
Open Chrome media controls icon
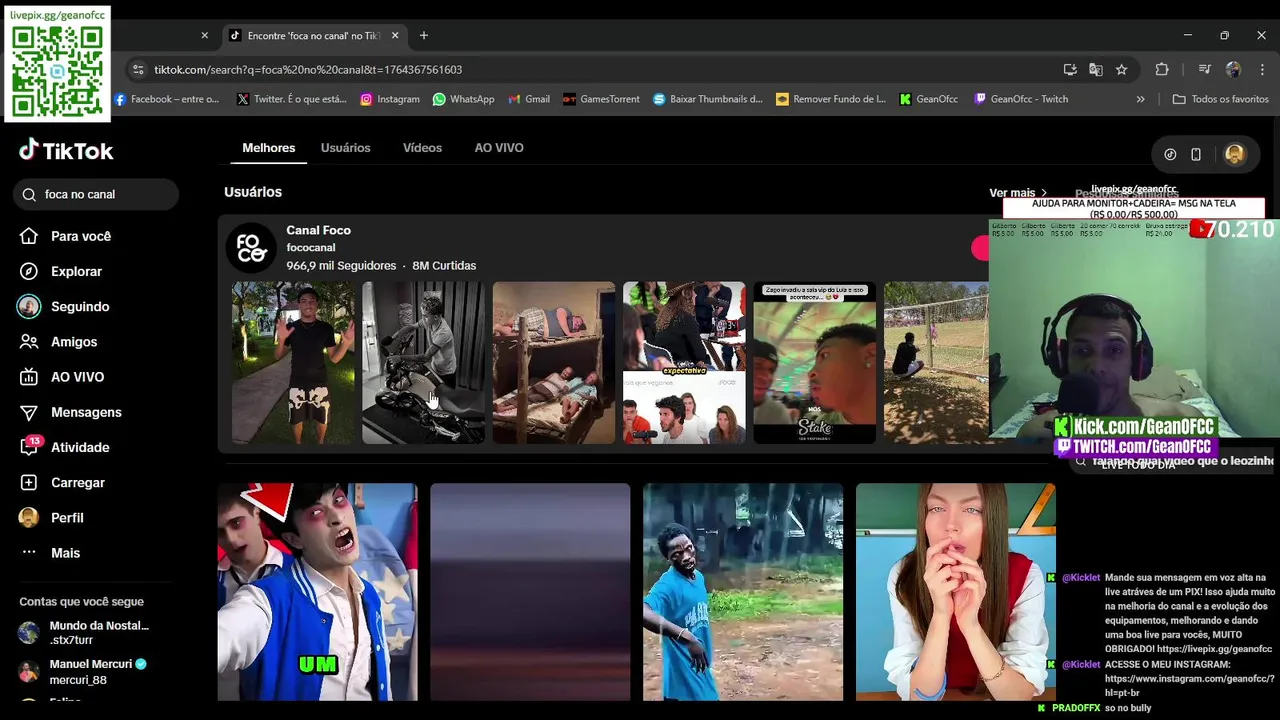[x=1204, y=70]
